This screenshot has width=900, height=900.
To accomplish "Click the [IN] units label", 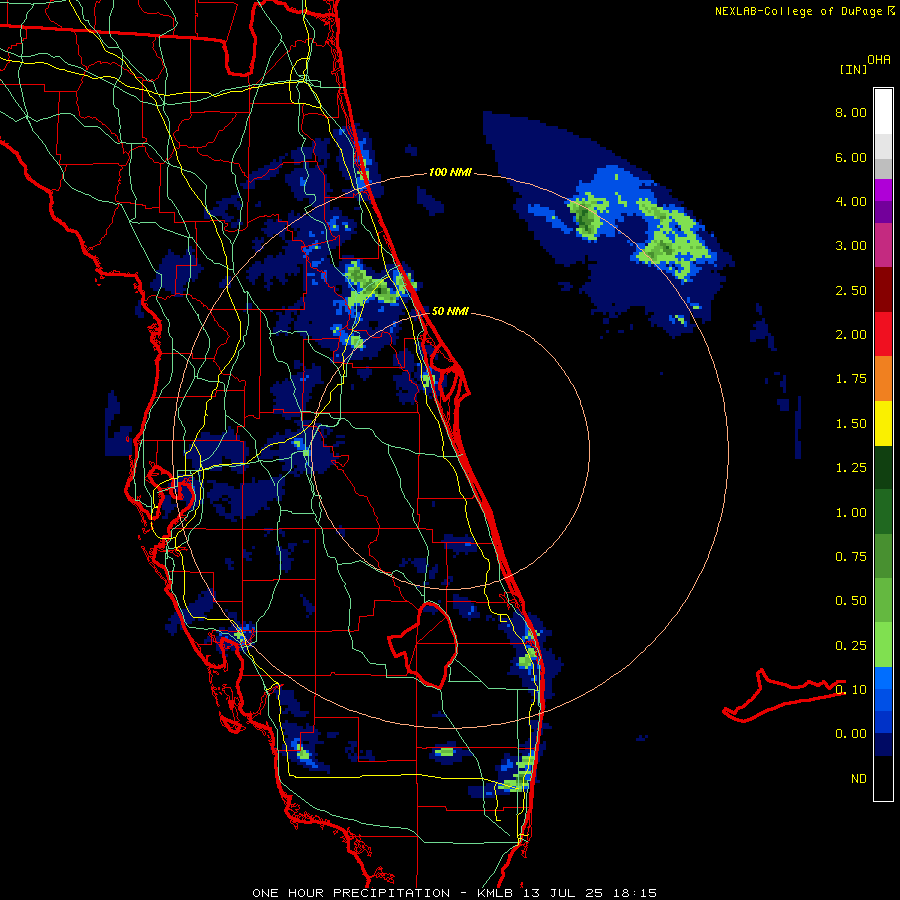I will [x=853, y=69].
